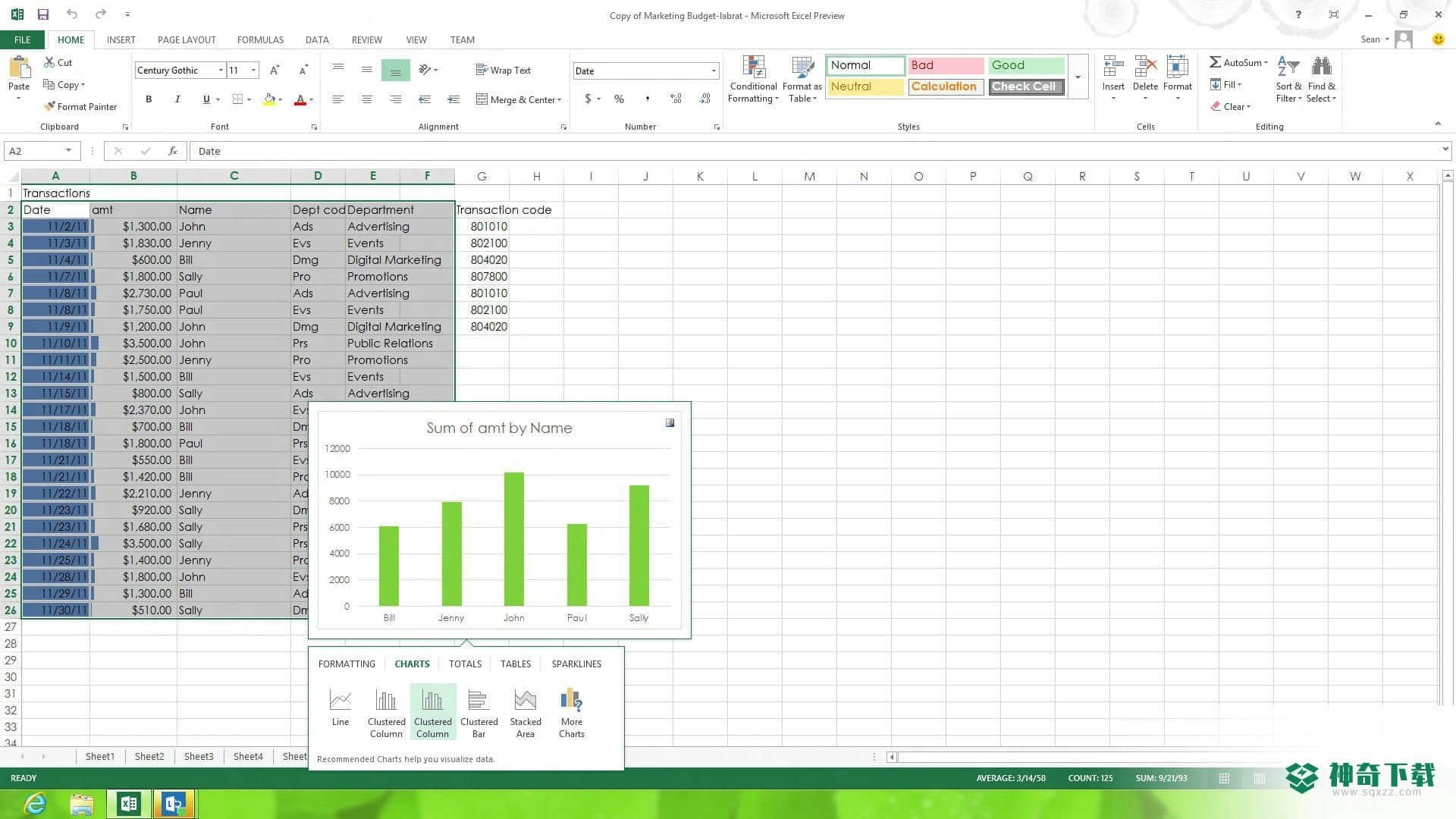
Task: Open the Insert Function fx button
Action: (x=173, y=151)
